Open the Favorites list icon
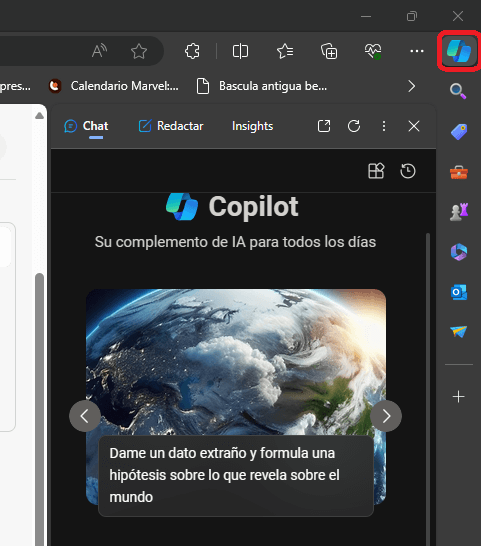Viewport: 481px width, 546px height. 285,51
